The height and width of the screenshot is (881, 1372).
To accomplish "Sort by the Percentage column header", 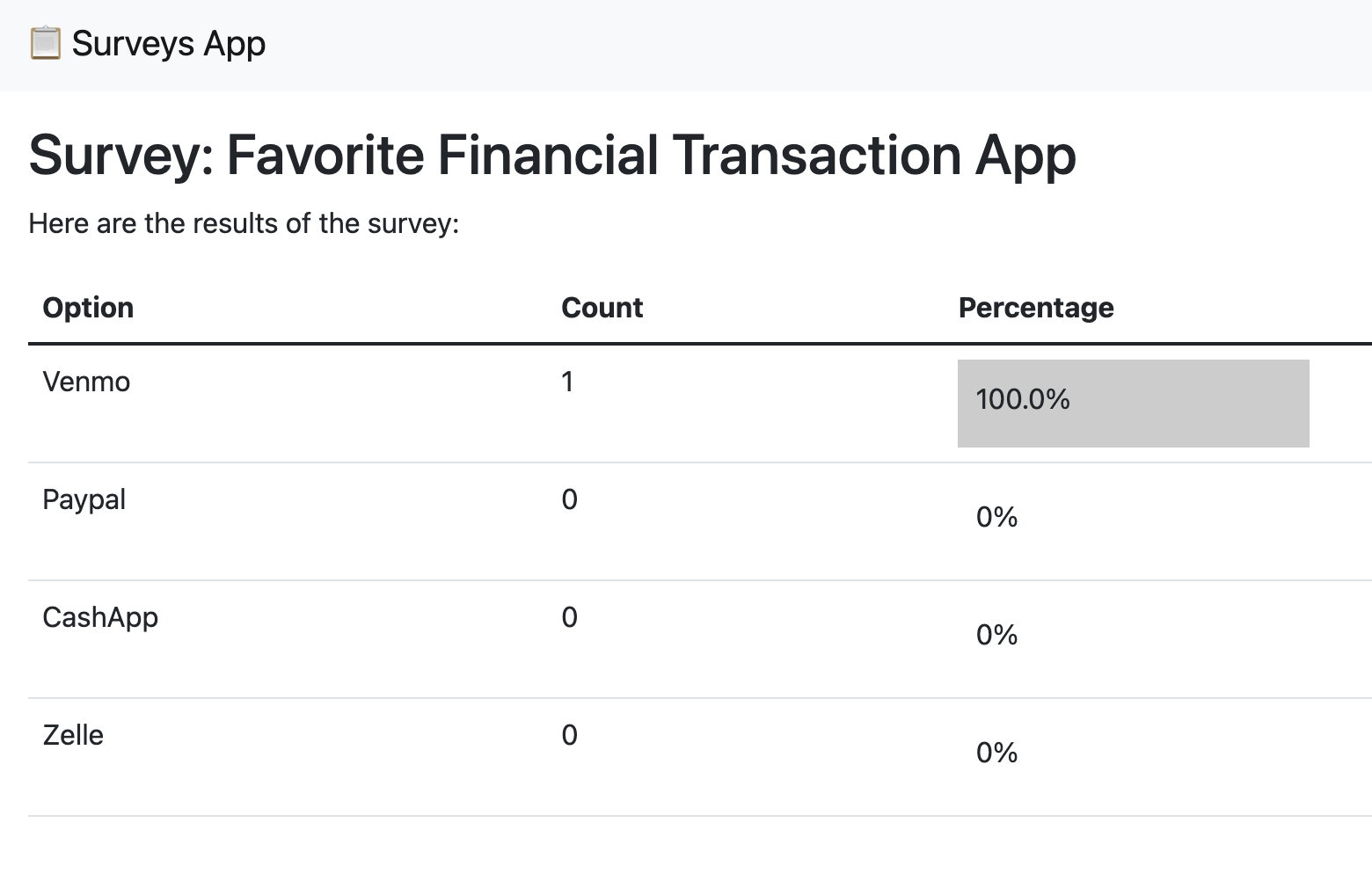I will click(x=1036, y=307).
